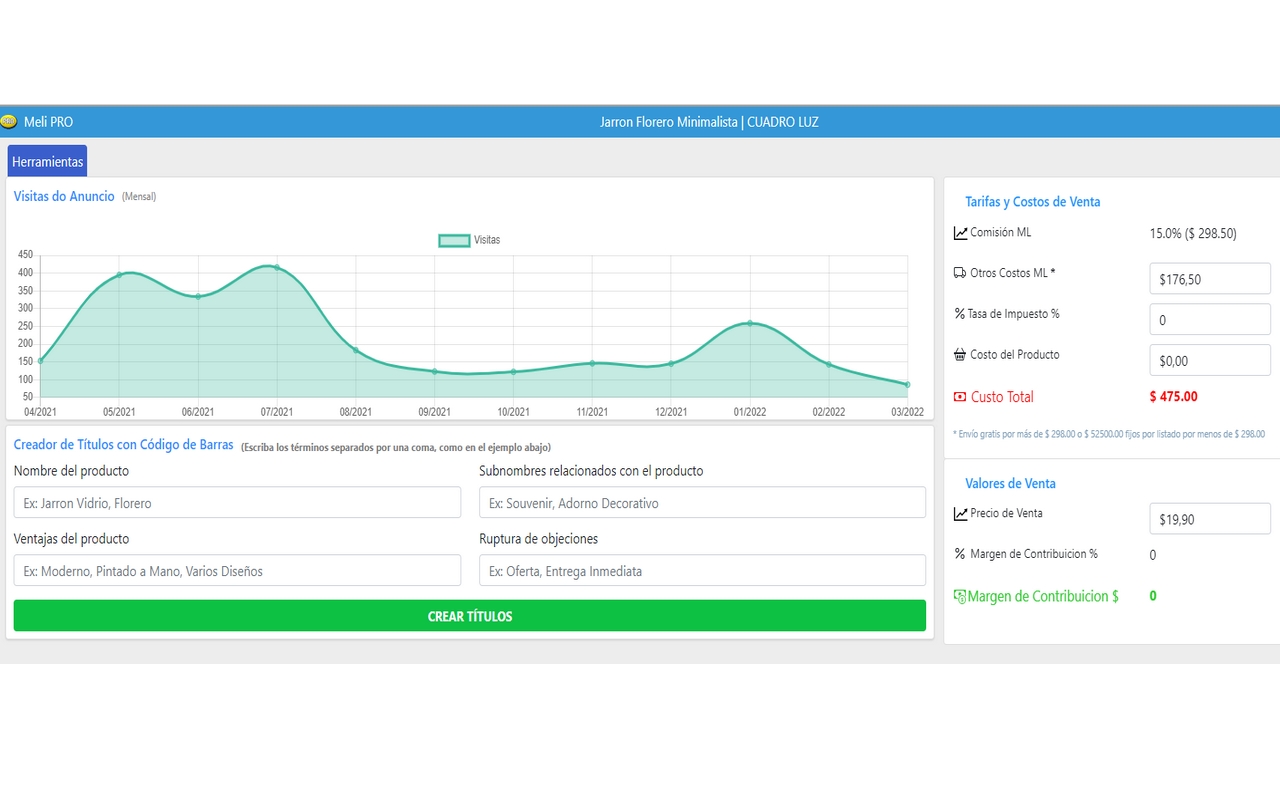Screen dimensions: 1280x800
Task: Click the Comisión ML chart icon
Action: point(960,233)
